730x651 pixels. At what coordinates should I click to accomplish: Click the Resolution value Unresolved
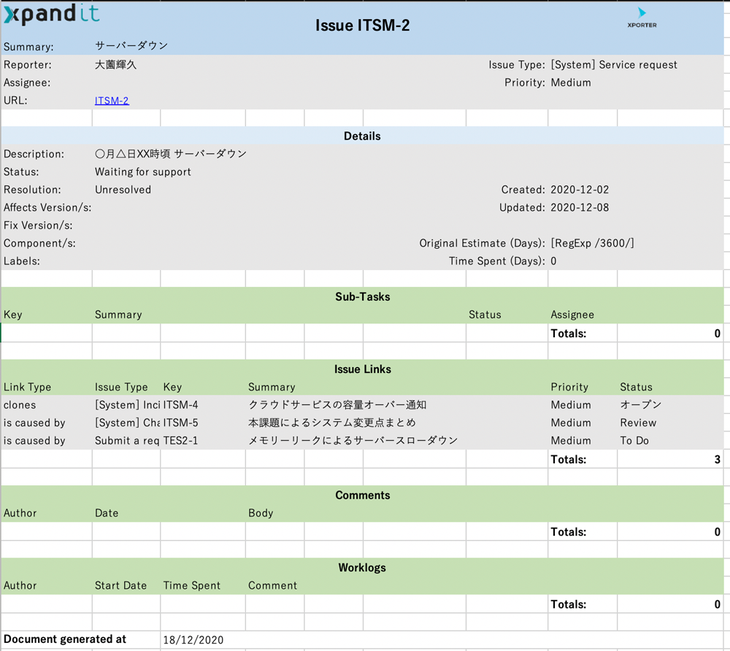pyautogui.click(x=123, y=190)
